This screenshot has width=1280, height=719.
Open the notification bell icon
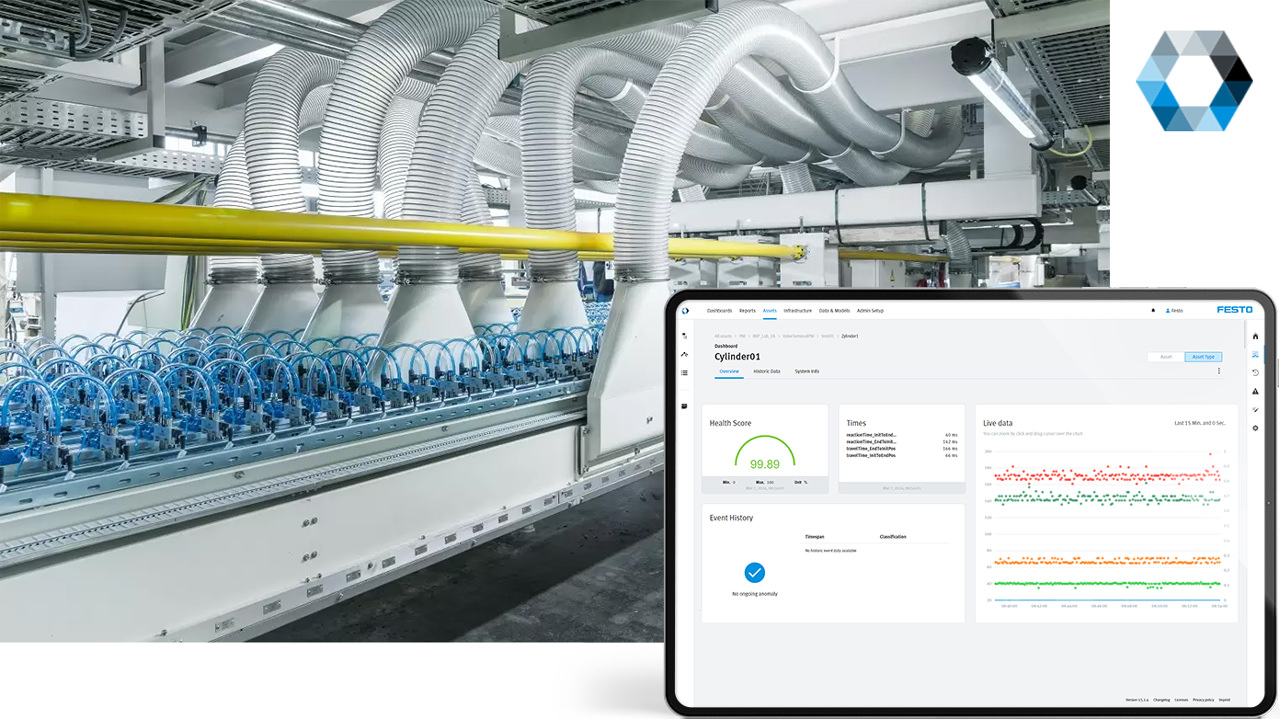1153,310
